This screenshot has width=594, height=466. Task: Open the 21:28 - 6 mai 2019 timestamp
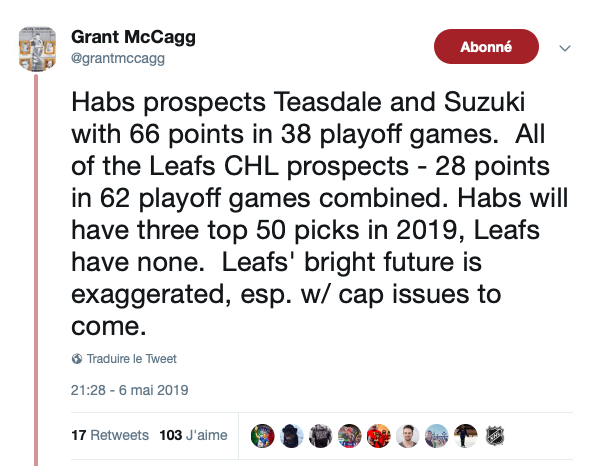pyautogui.click(x=130, y=390)
